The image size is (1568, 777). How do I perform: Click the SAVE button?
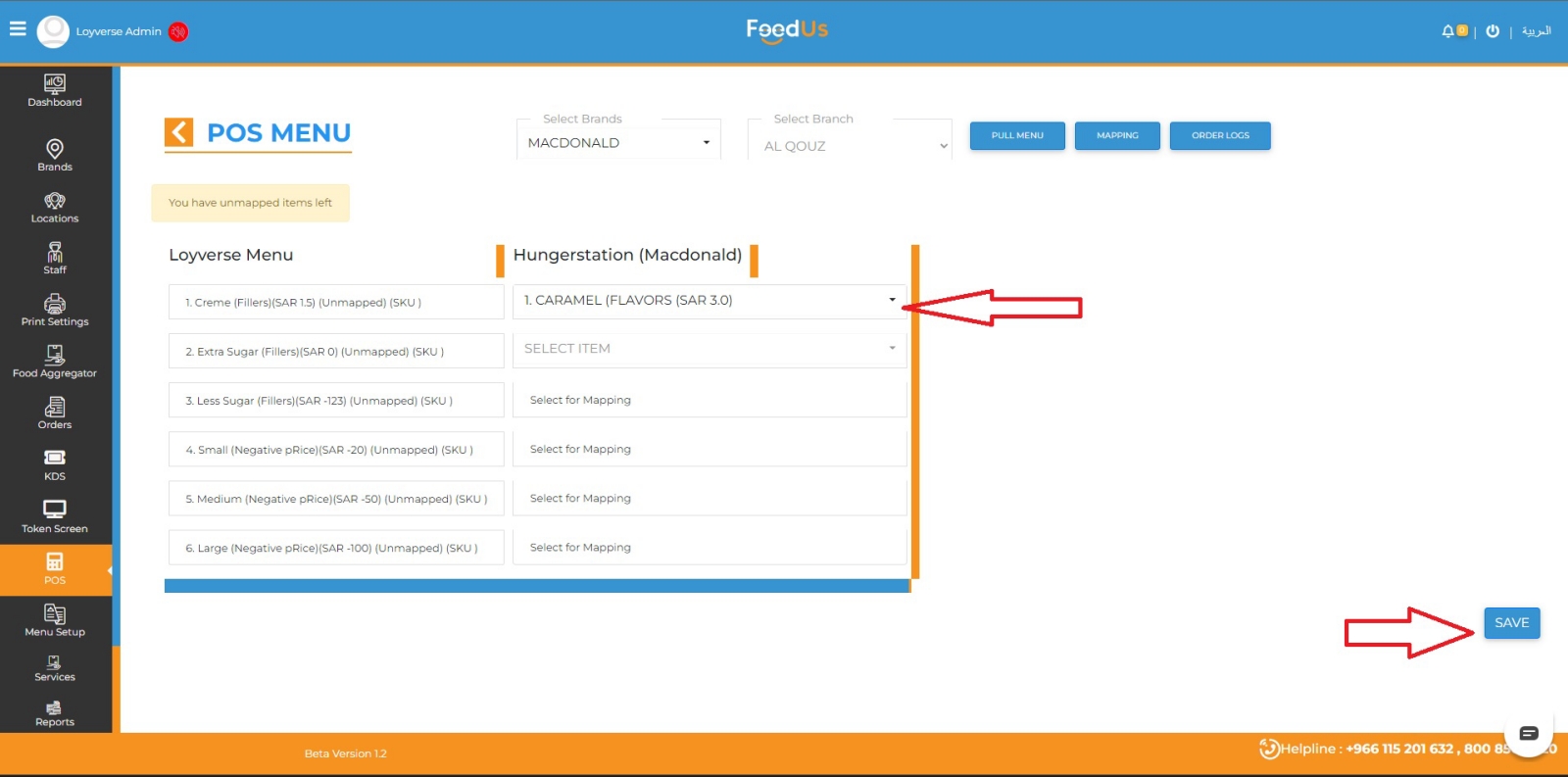point(1511,623)
